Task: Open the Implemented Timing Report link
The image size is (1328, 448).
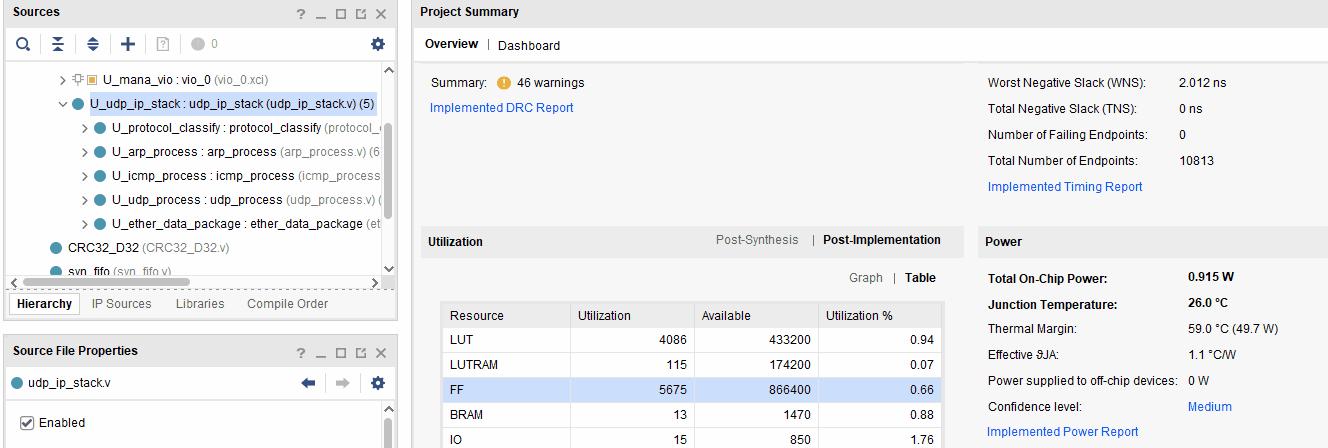Action: pos(1064,187)
